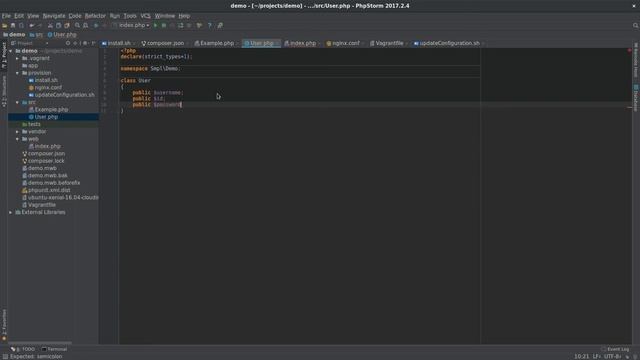640x360 pixels.
Task: Click the Cut (scissors) toolbar icon
Action: (50, 25)
